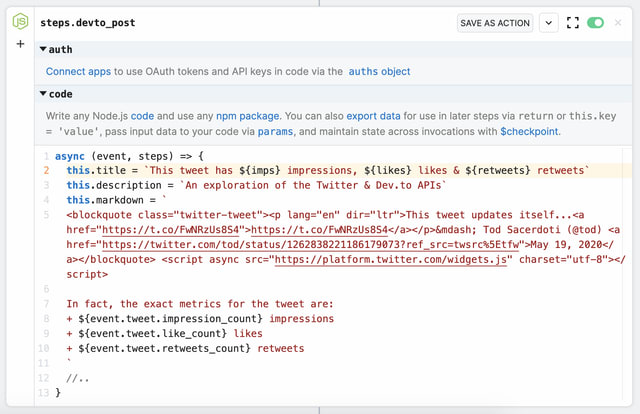Click the twitter.com/tod/status URL in code
The width and height of the screenshot is (640, 414).
coord(310,245)
